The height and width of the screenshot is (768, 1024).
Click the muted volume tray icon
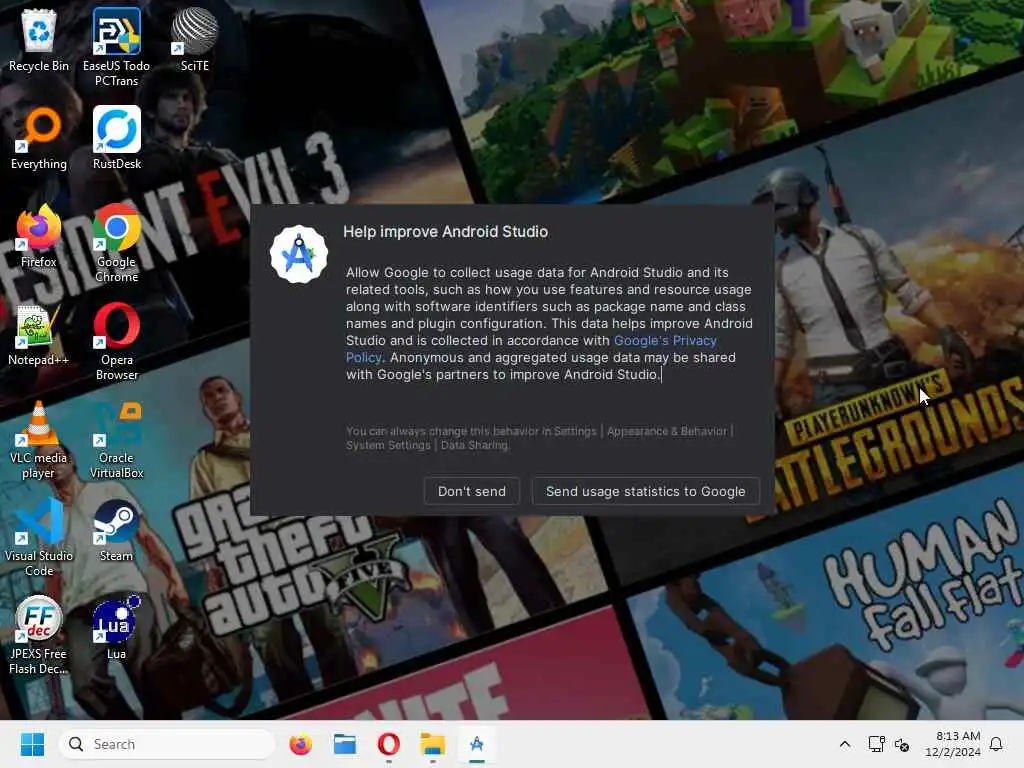pos(903,744)
